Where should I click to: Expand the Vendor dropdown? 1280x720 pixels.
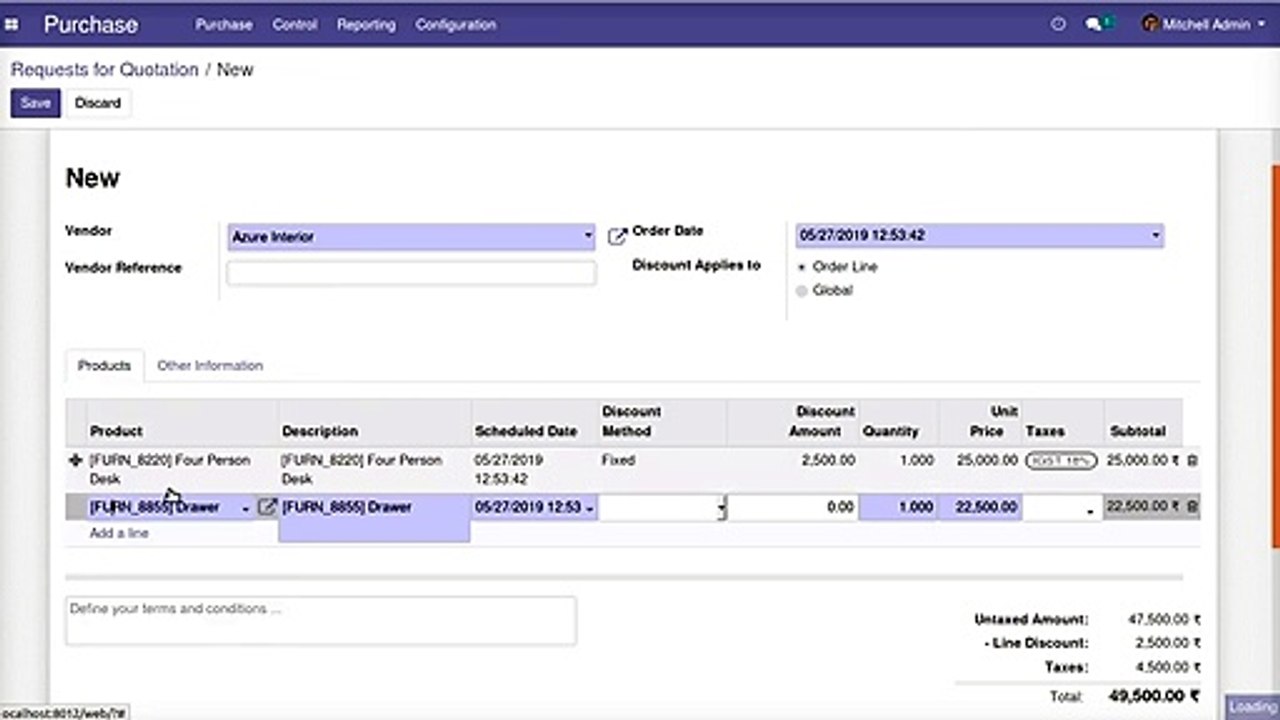(x=588, y=237)
